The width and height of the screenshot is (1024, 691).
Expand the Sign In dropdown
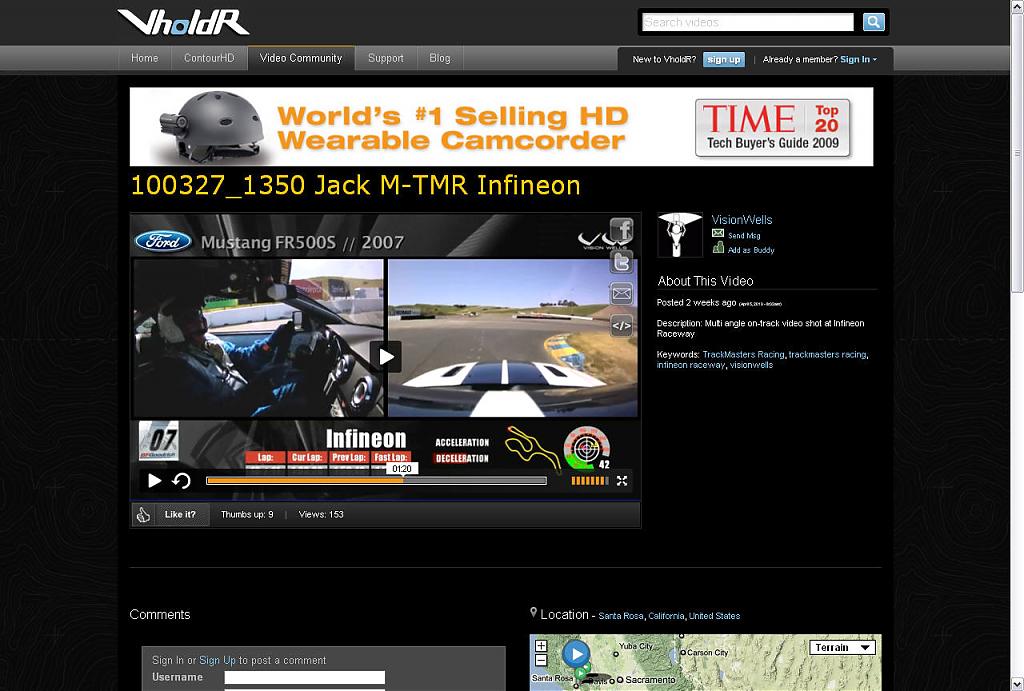(858, 59)
